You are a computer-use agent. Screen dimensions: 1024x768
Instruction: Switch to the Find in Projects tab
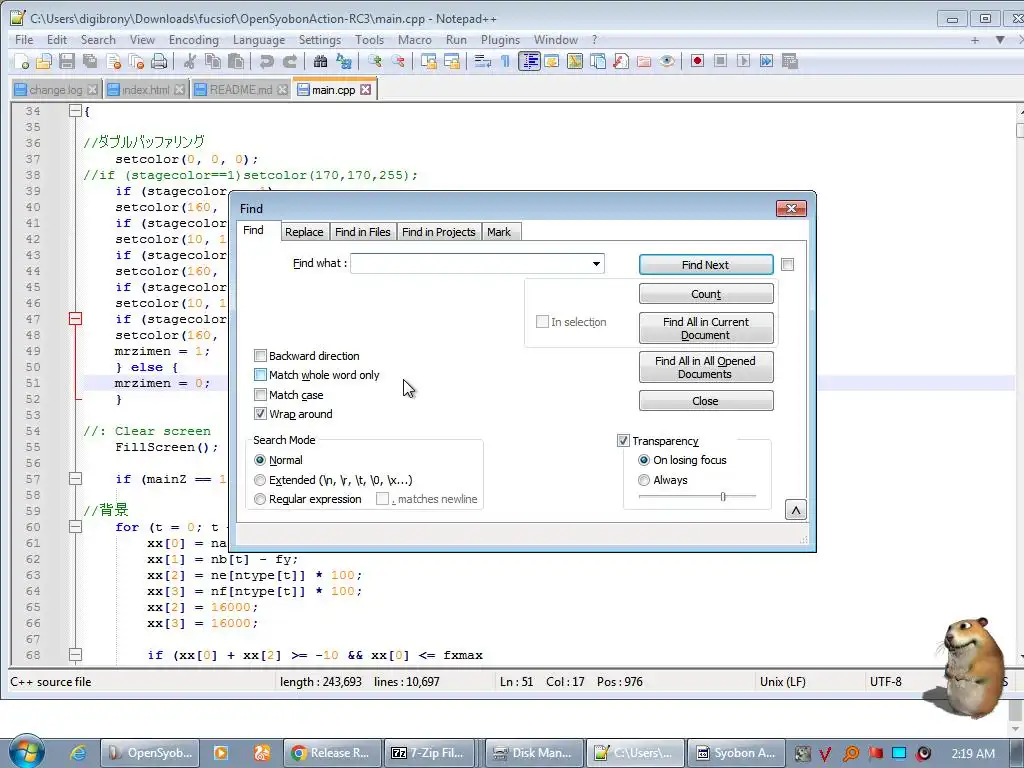(x=439, y=232)
